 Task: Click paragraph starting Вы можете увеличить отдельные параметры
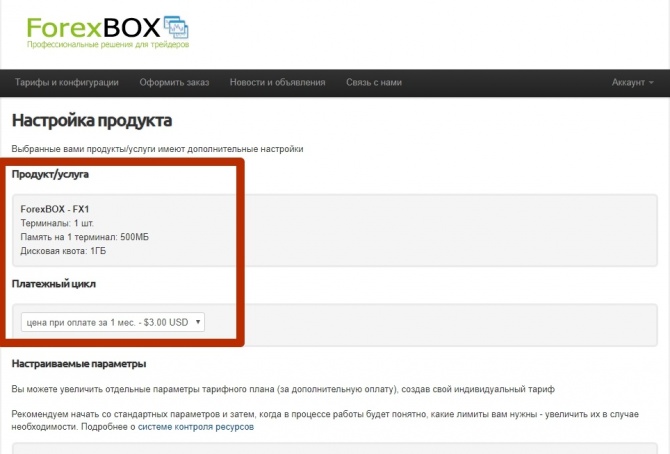[283, 389]
